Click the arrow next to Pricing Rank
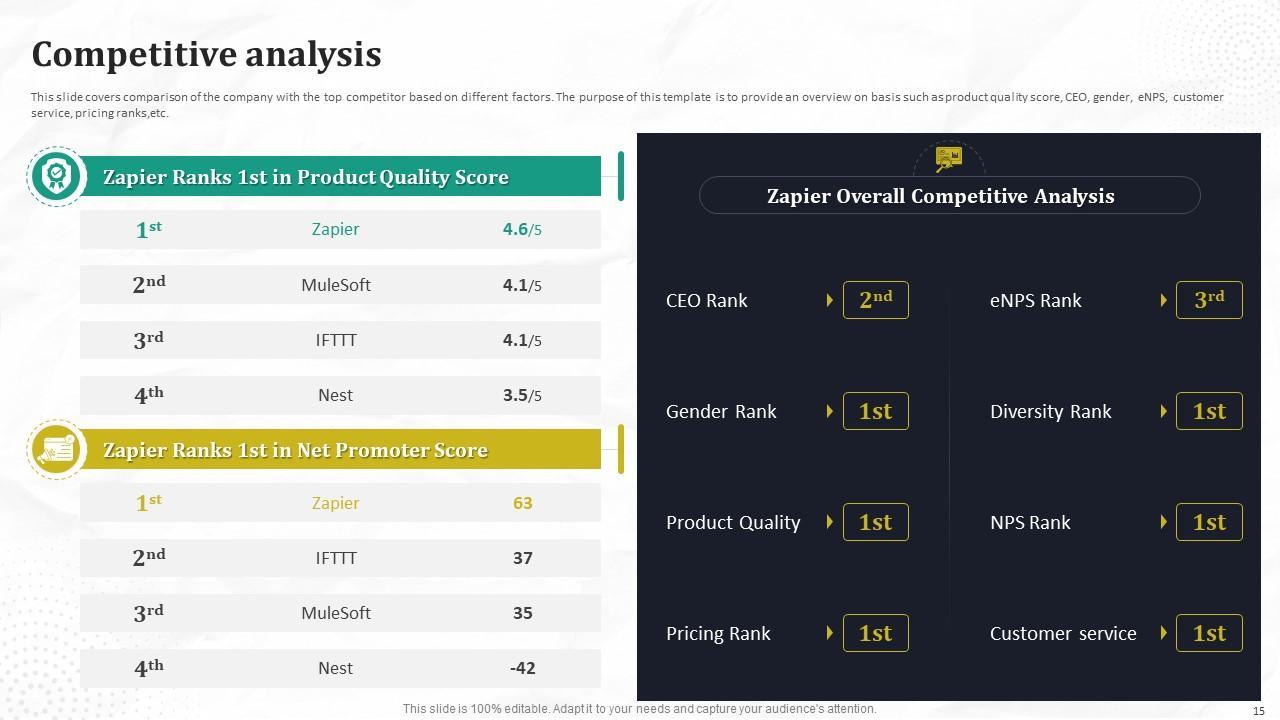 pos(830,633)
